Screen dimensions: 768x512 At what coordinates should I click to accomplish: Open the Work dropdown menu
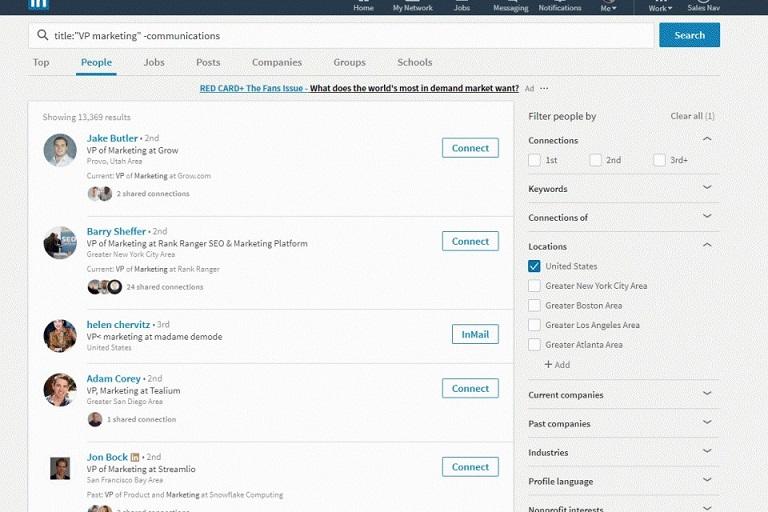660,6
